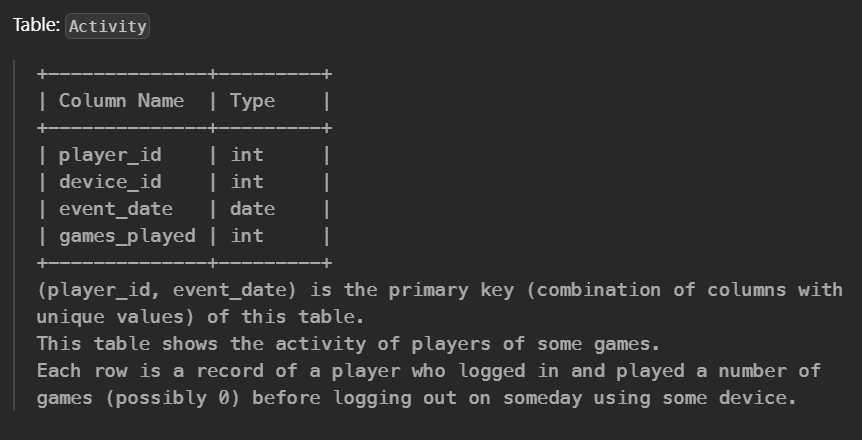Click the words 'using some device.'

(688, 398)
